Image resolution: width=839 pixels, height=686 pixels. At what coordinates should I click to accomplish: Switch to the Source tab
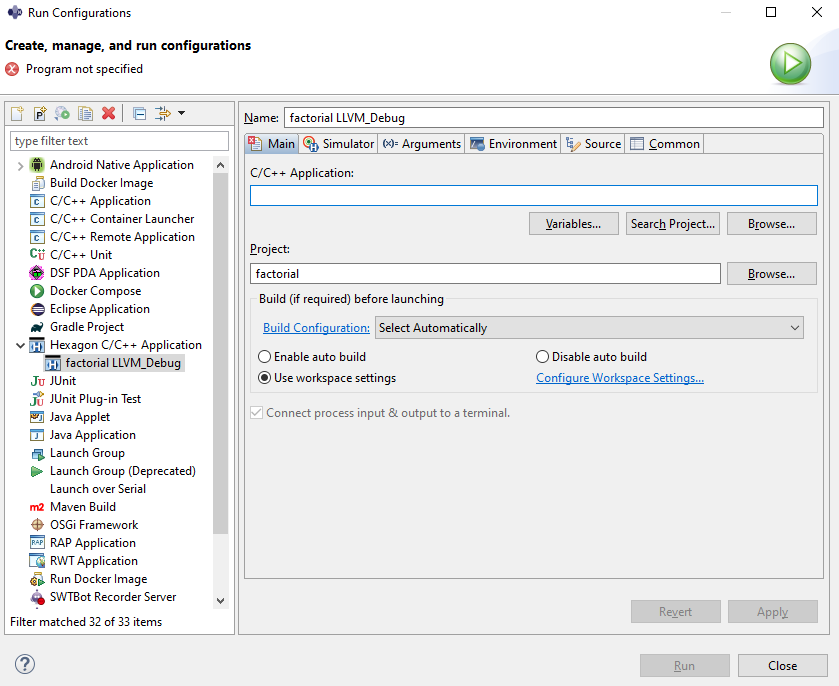pos(593,143)
